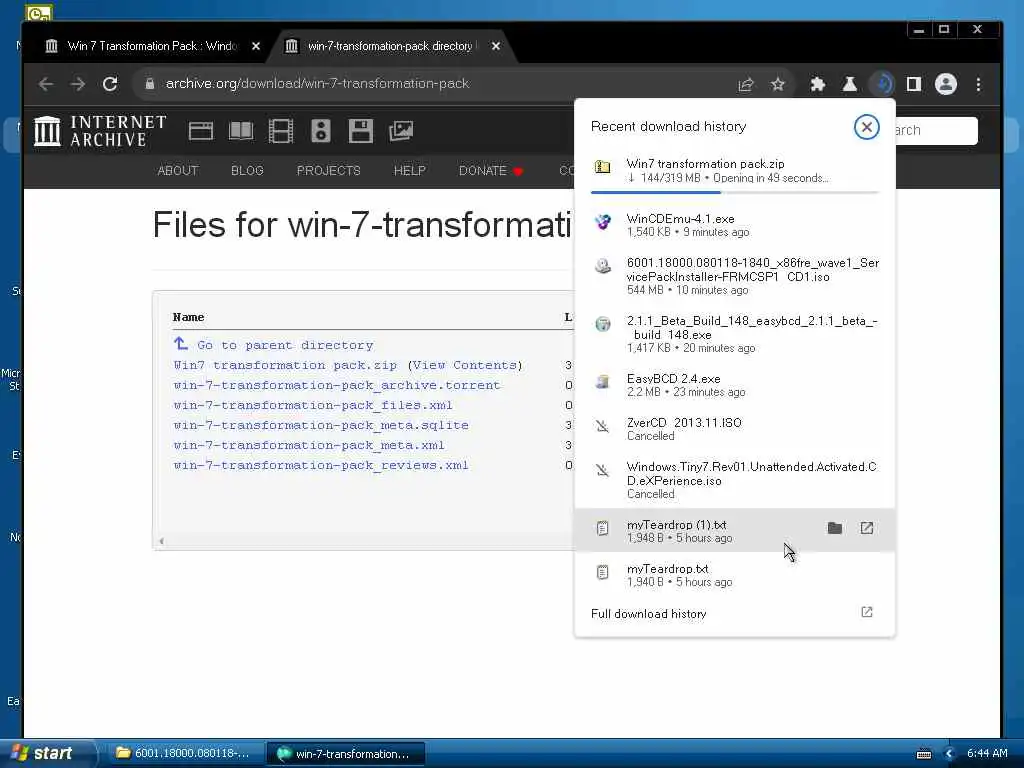Click the site lock icon in address bar
Viewport: 1024px width, 768px height.
(150, 84)
